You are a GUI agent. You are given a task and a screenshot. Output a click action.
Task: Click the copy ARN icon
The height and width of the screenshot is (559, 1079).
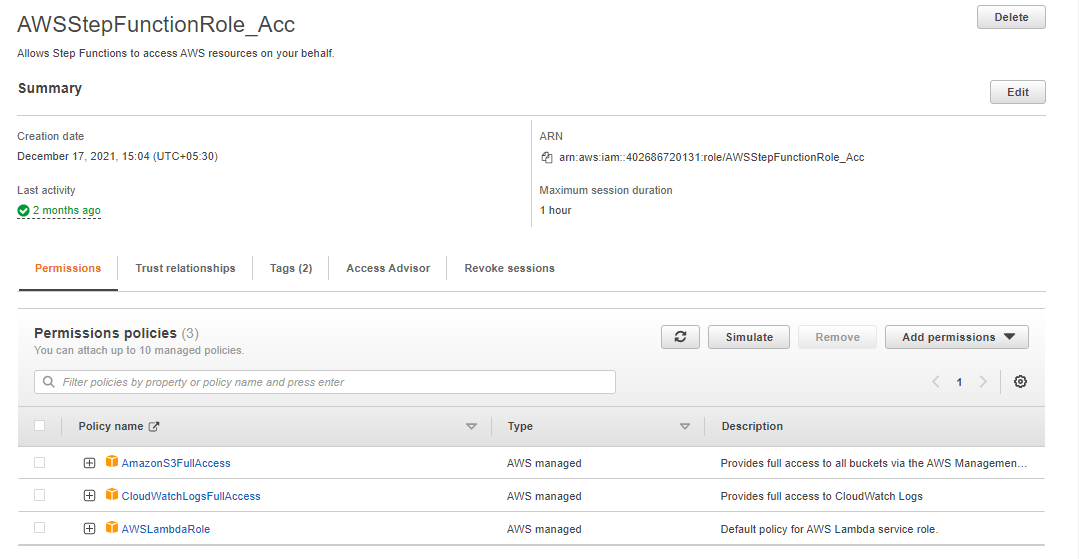(x=547, y=157)
